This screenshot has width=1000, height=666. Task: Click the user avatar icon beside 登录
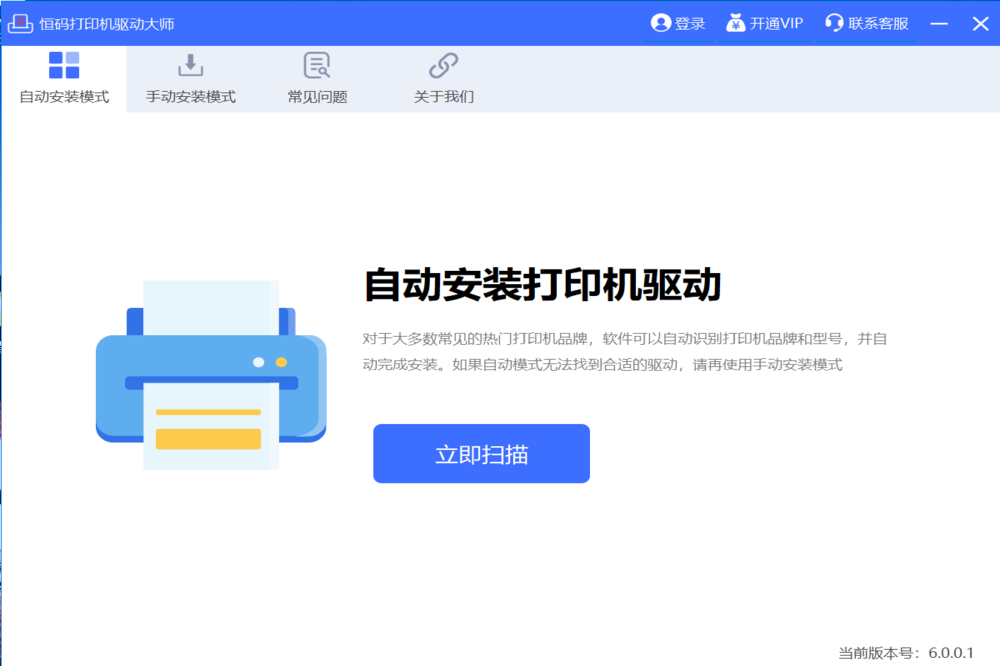pyautogui.click(x=660, y=23)
